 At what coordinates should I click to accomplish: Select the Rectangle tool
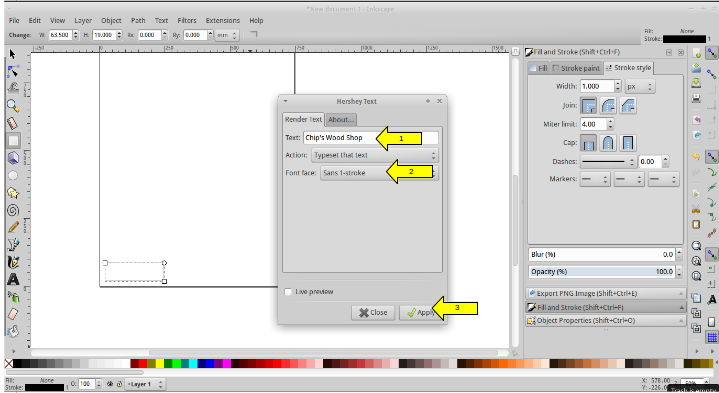13,140
